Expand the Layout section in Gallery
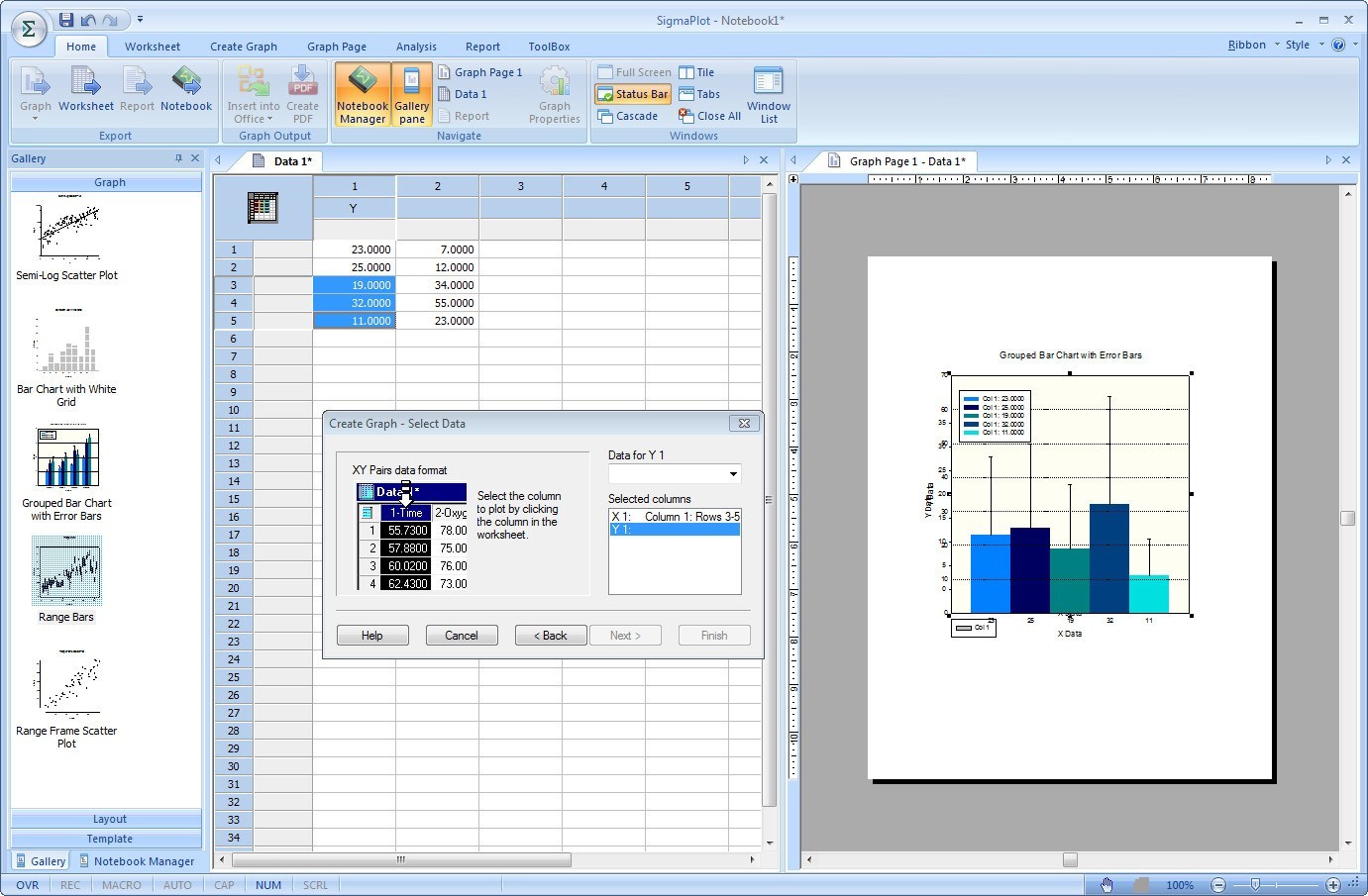The image size is (1368, 896). 107,819
